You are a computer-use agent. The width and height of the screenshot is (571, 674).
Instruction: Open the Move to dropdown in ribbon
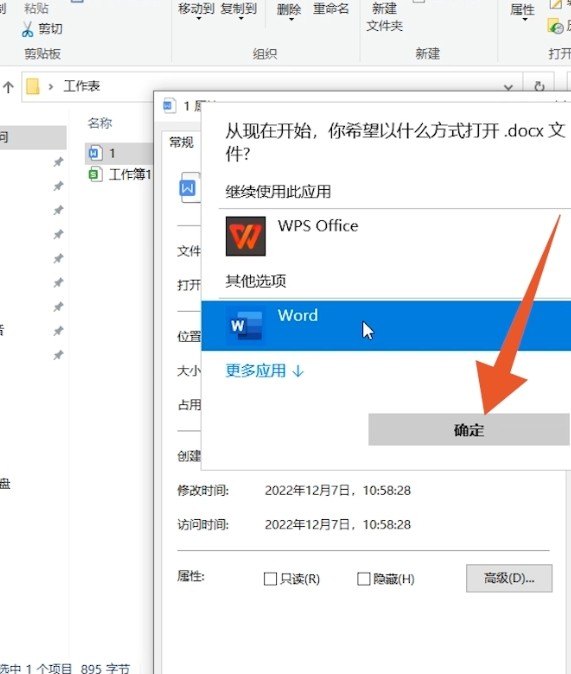click(196, 11)
